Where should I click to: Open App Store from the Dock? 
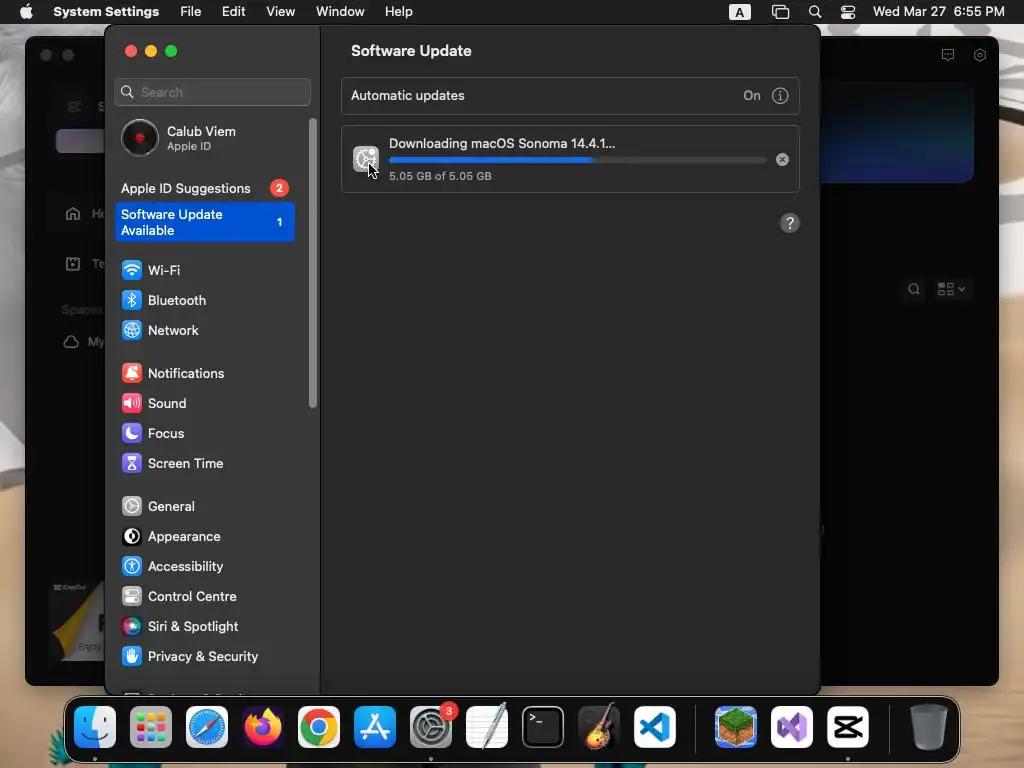click(x=375, y=727)
